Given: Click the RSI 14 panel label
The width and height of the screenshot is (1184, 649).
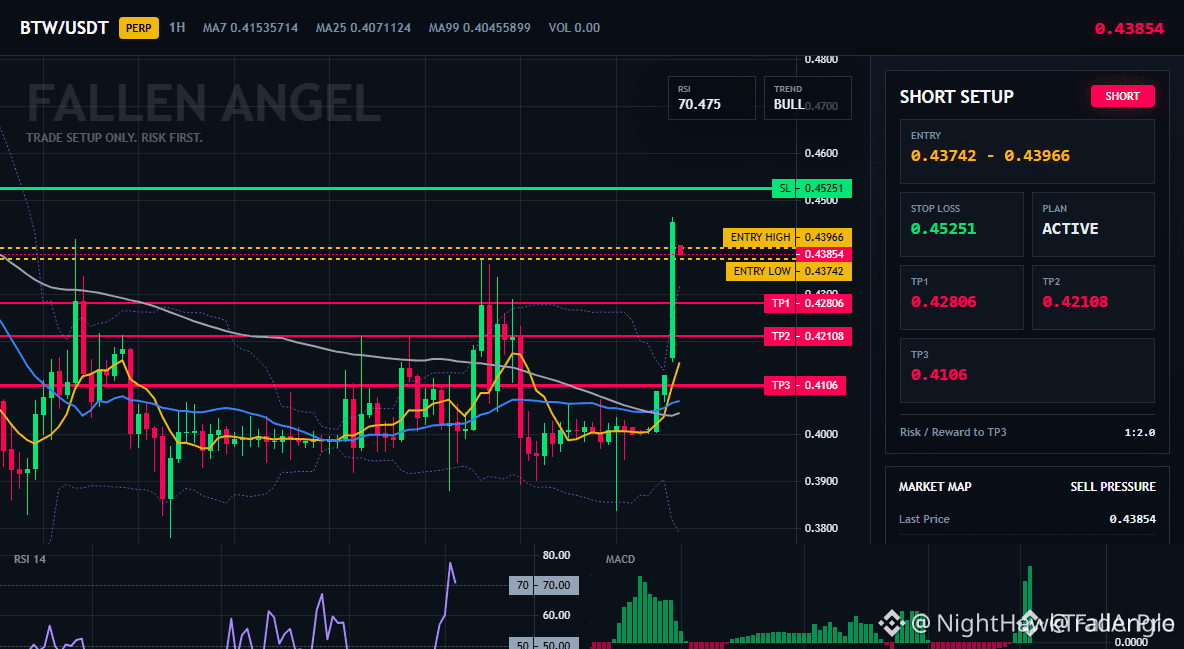Looking at the screenshot, I should [x=30, y=559].
